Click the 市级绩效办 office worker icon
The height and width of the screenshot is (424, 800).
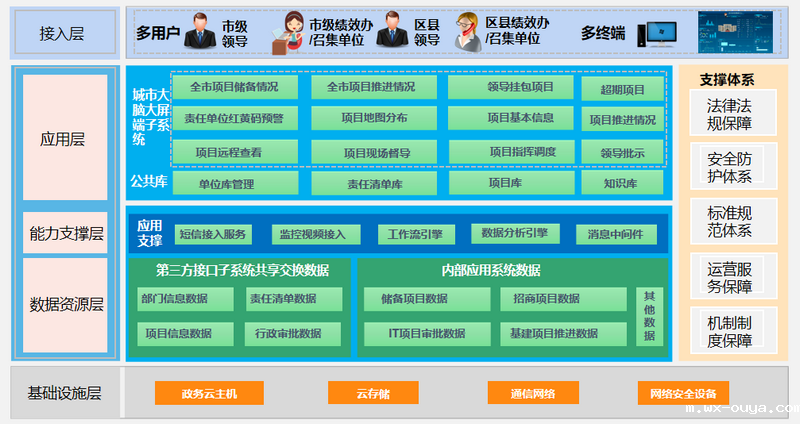click(x=292, y=33)
